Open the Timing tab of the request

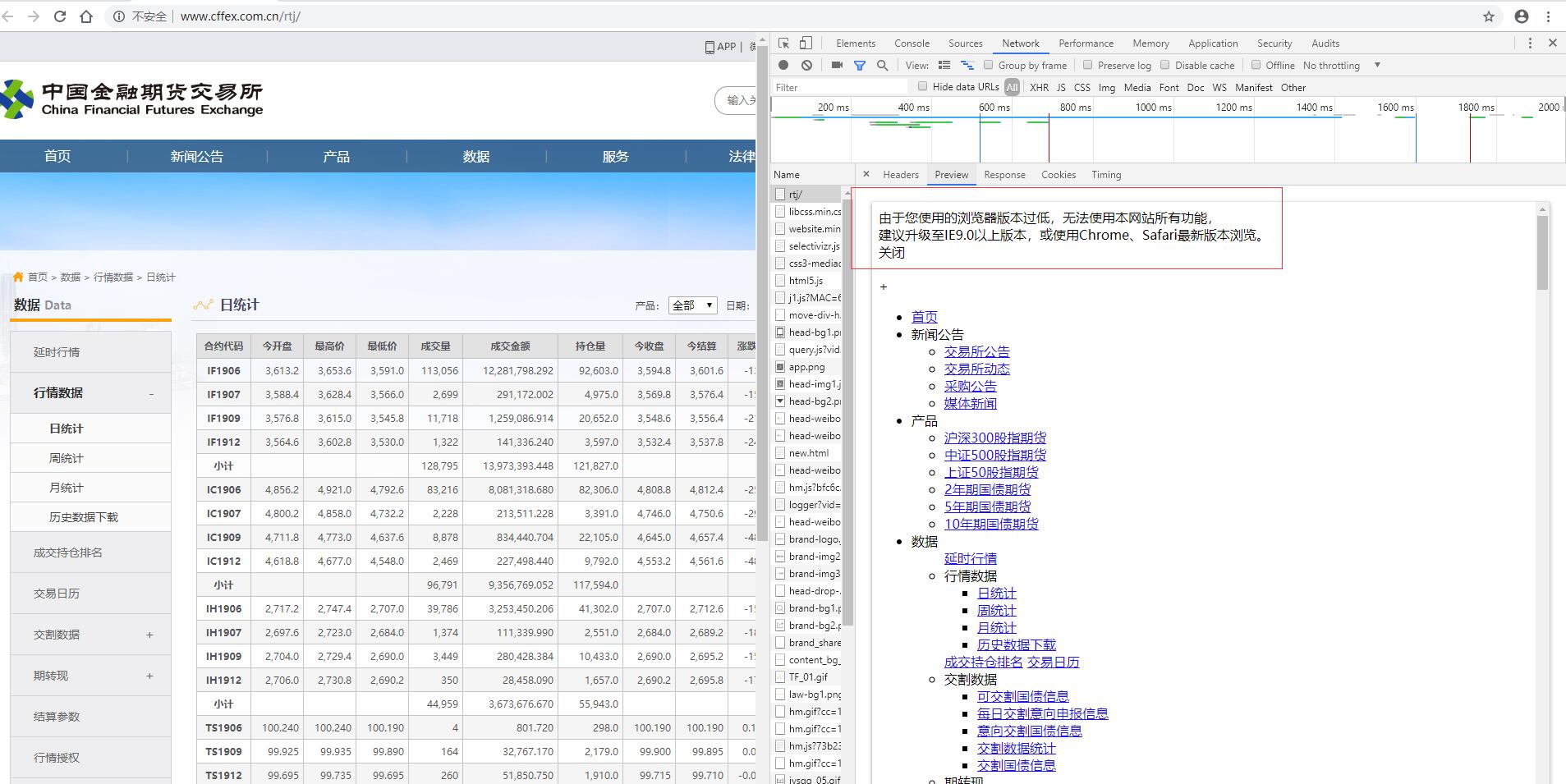pyautogui.click(x=1106, y=175)
